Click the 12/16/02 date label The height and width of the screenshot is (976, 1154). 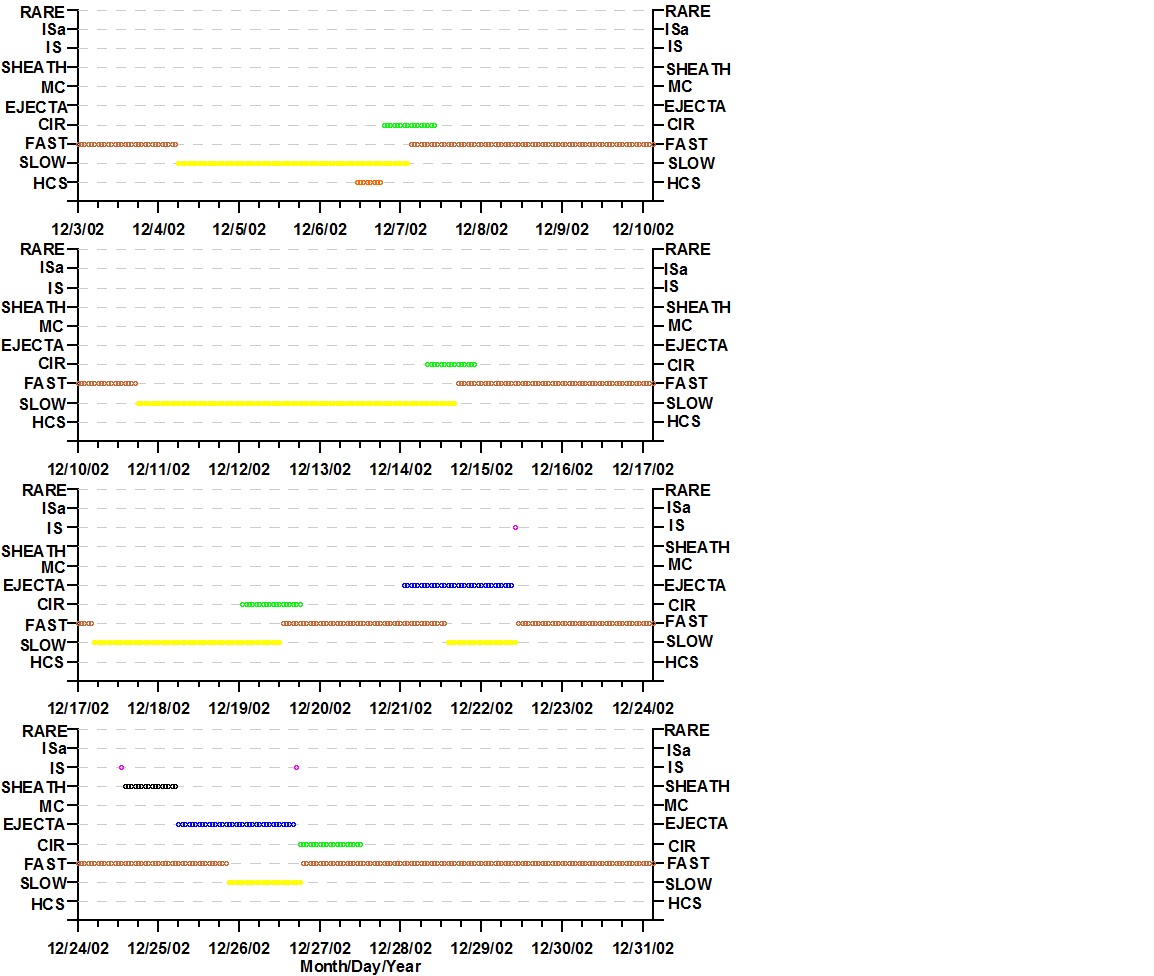562,470
